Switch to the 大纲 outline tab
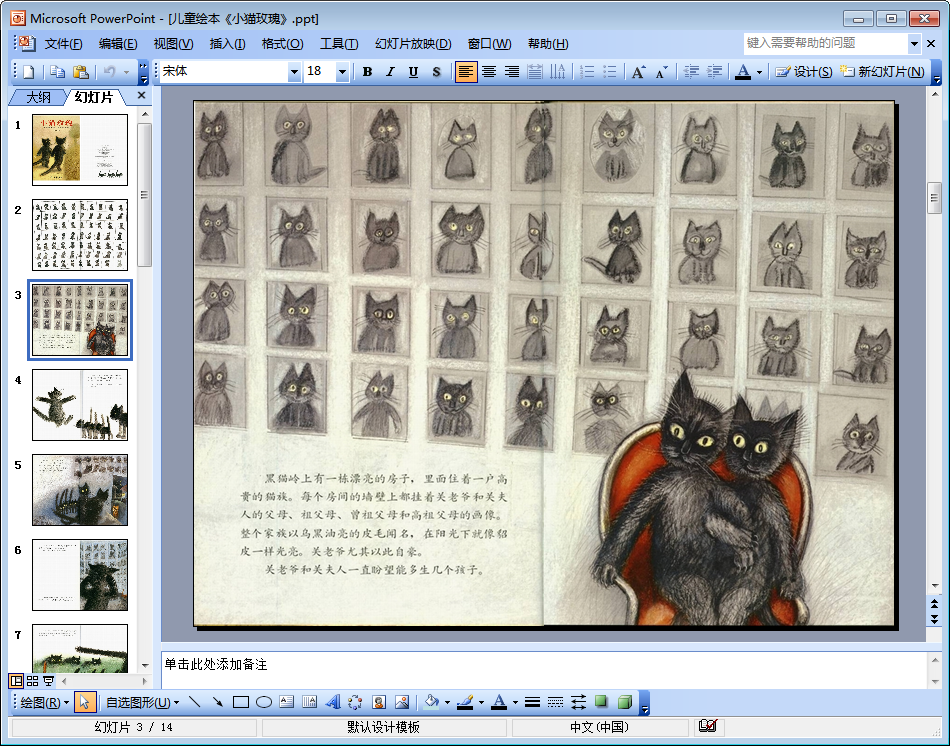This screenshot has height=746, width=950. (38, 97)
